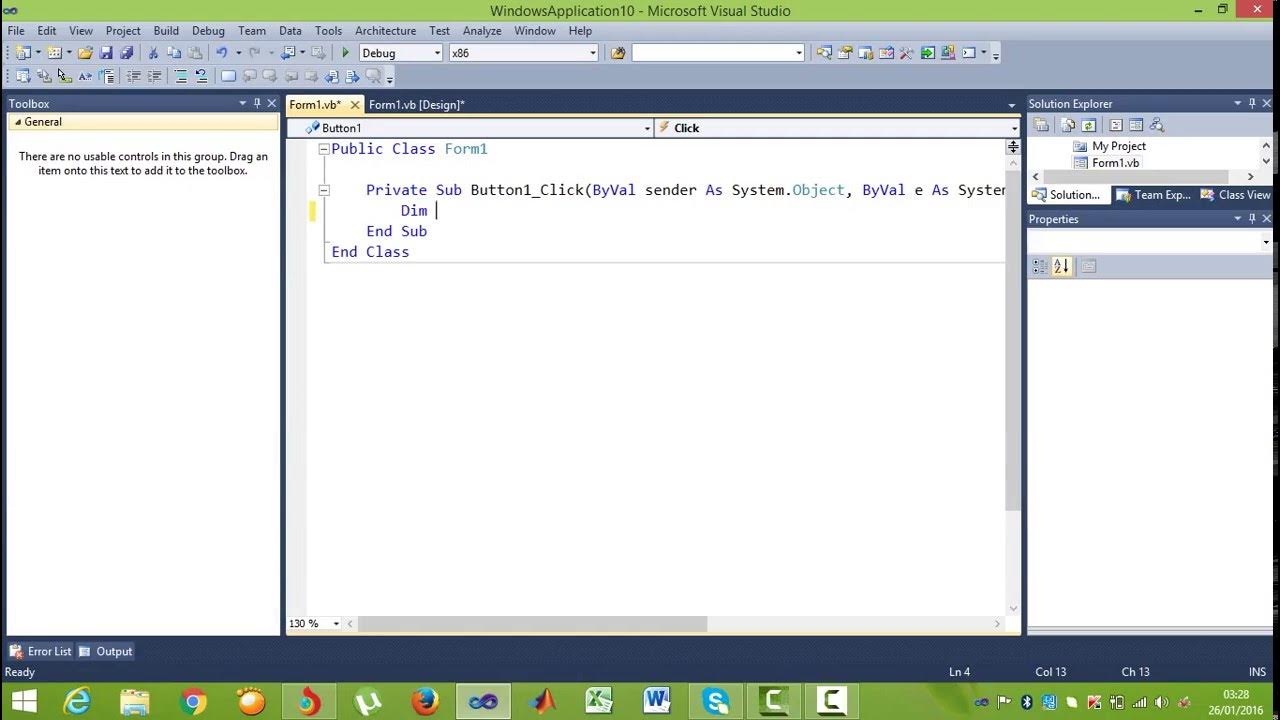
Task: Open the Output panel tab
Action: [x=106, y=651]
